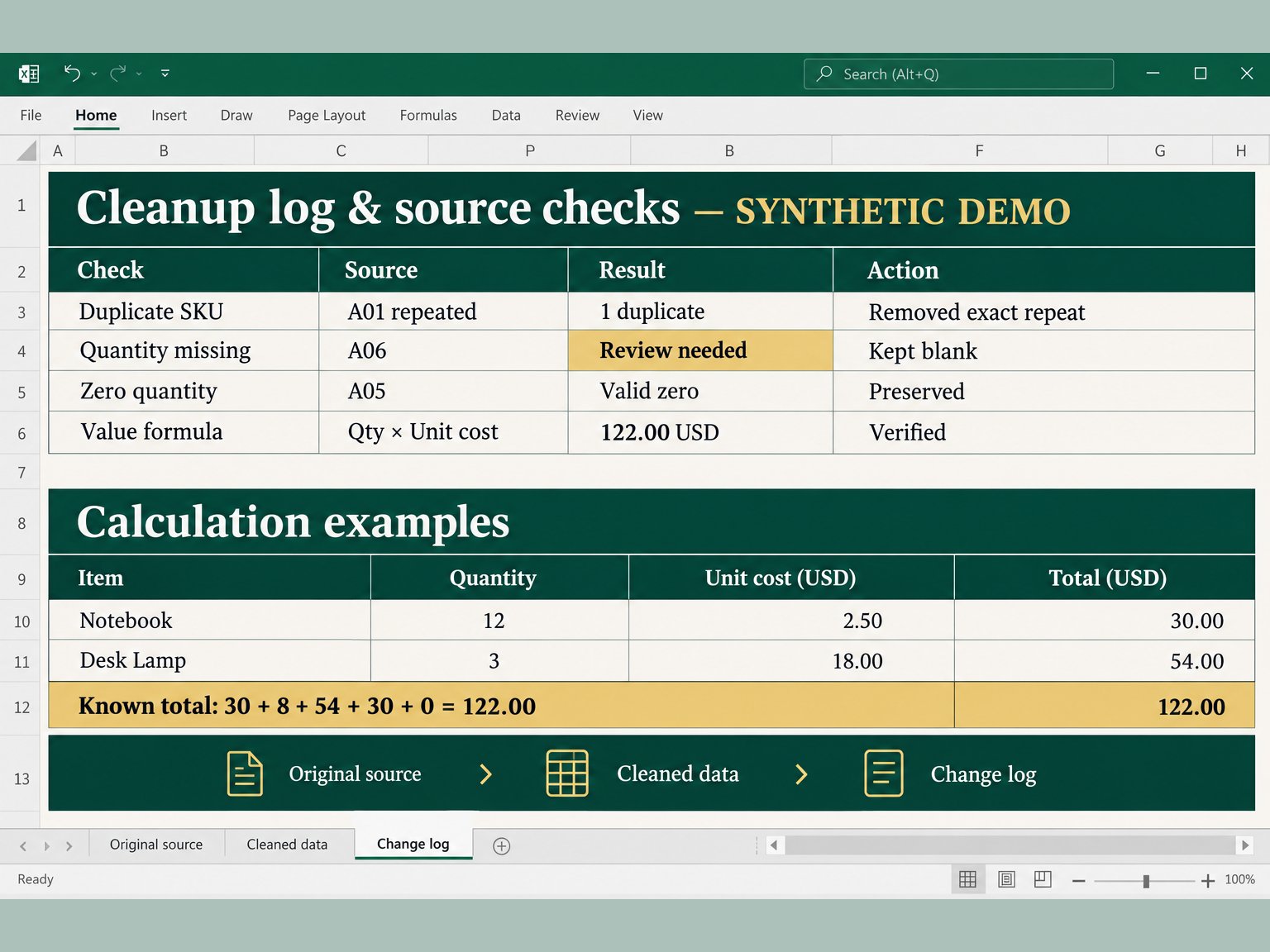Open Customize Quick Access Toolbar dropdown

point(165,74)
